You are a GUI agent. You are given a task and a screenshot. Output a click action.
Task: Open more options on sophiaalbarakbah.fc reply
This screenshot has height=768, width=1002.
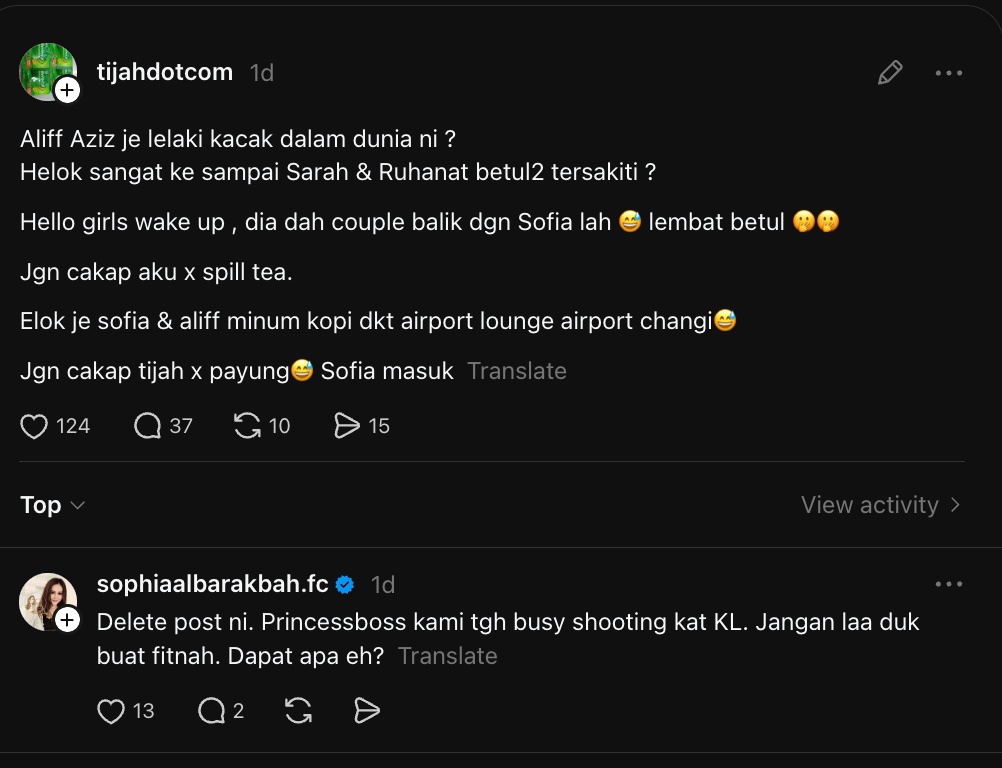[x=948, y=584]
